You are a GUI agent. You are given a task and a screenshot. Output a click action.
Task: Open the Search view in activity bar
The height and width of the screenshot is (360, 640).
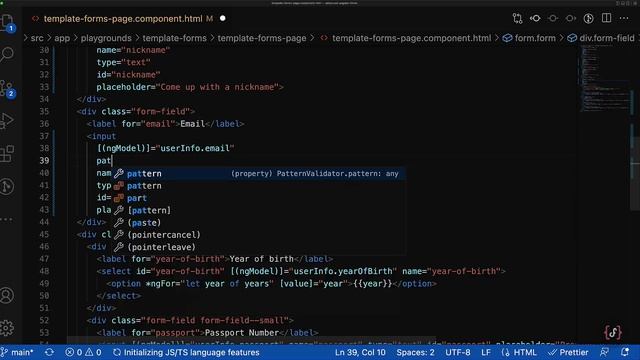coord(7,54)
